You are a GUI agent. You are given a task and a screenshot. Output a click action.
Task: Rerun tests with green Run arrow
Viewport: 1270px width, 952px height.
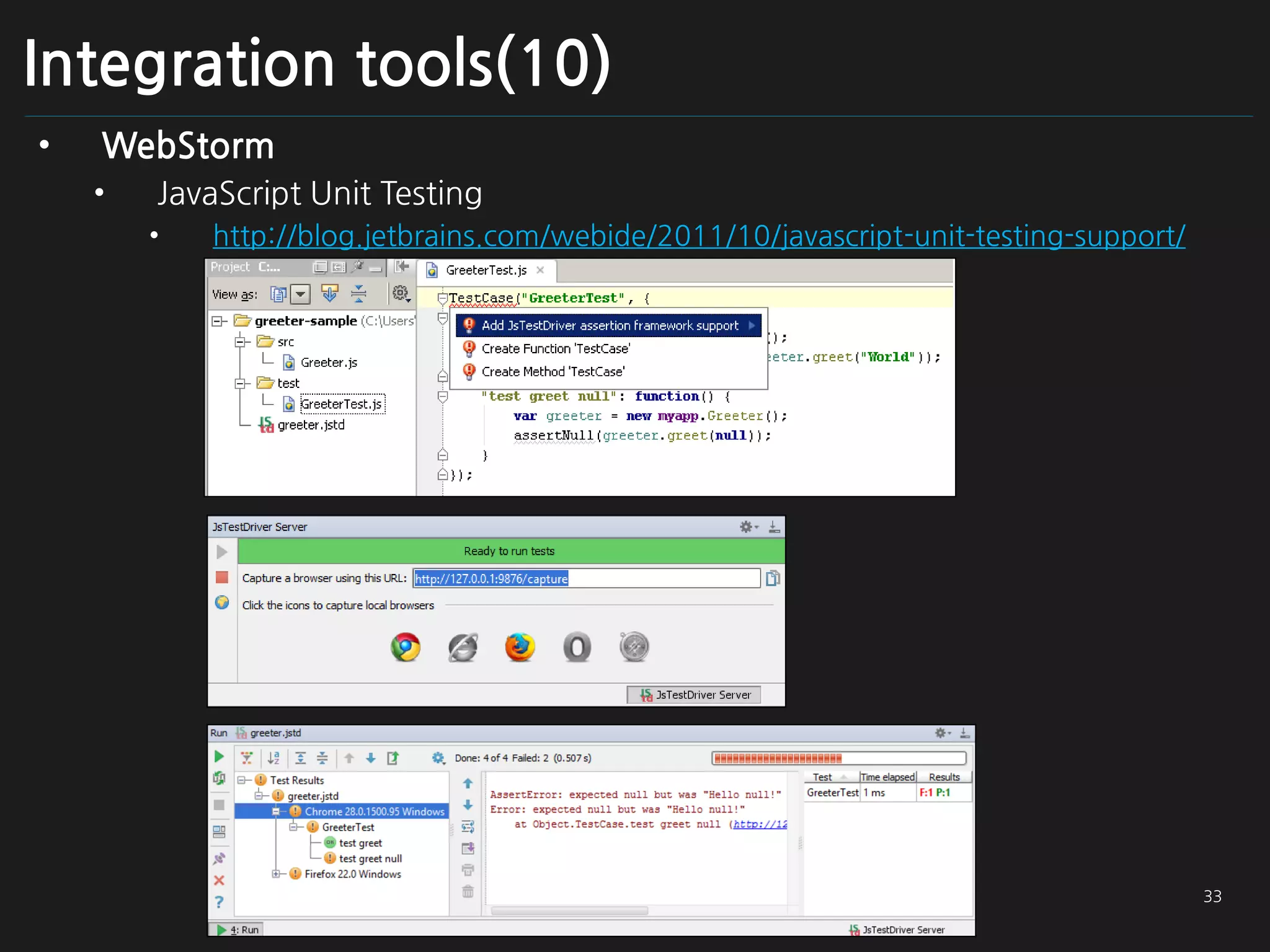tap(219, 757)
